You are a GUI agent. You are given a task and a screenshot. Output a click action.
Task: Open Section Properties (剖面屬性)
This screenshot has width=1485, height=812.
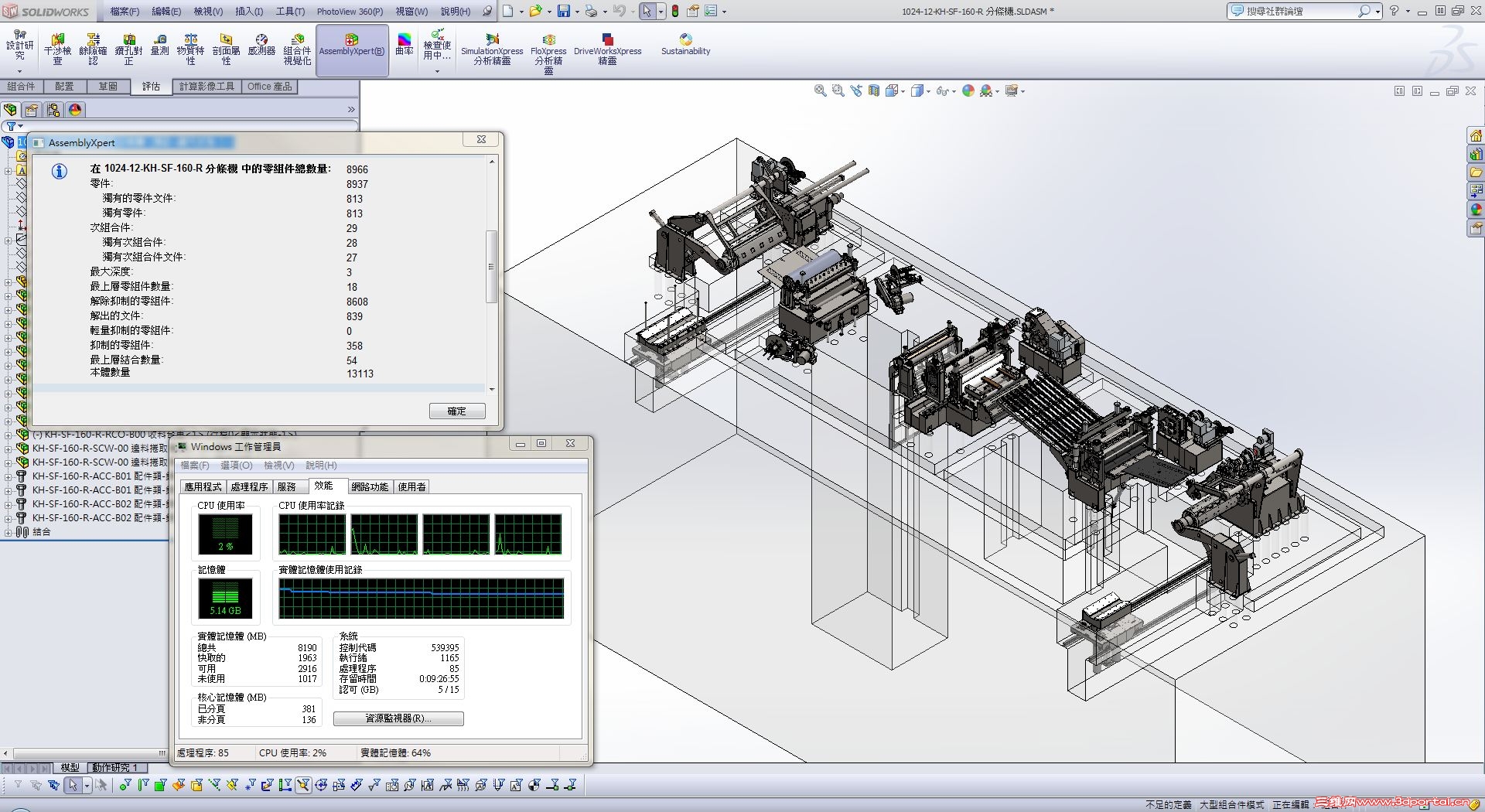[226, 49]
